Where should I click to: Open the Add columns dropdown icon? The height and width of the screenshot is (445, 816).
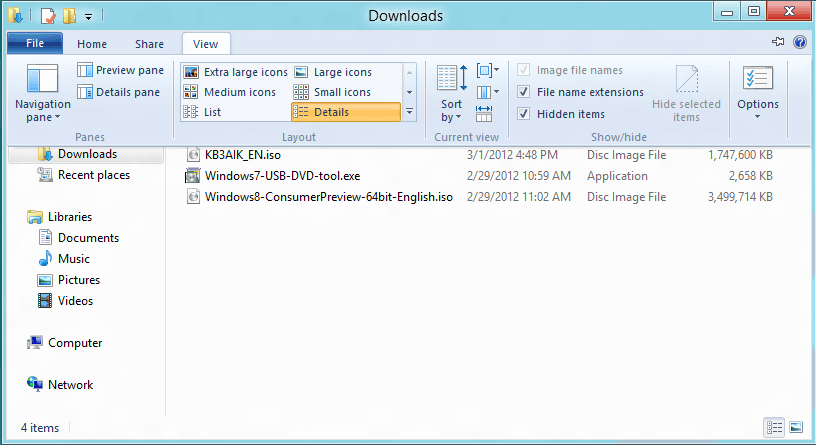[x=488, y=93]
